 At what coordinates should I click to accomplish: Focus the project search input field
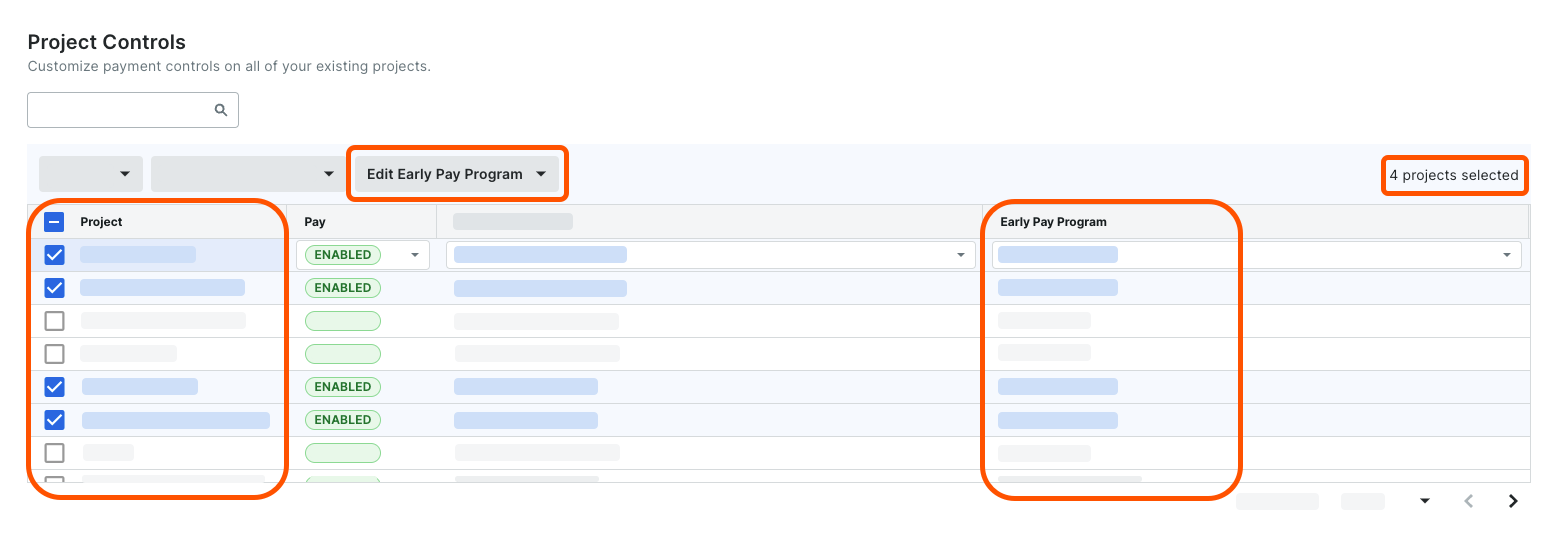coord(133,110)
